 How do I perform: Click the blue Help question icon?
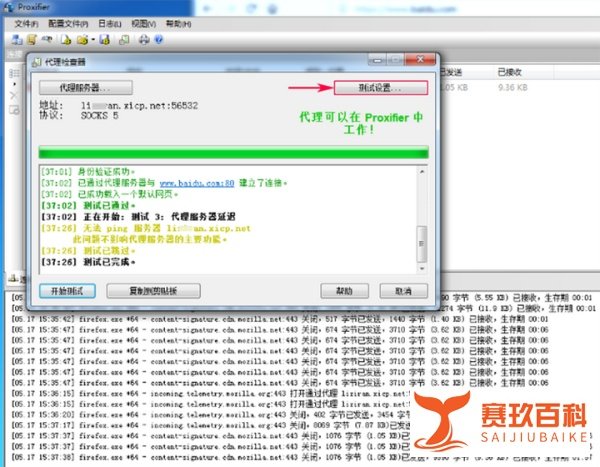158,39
